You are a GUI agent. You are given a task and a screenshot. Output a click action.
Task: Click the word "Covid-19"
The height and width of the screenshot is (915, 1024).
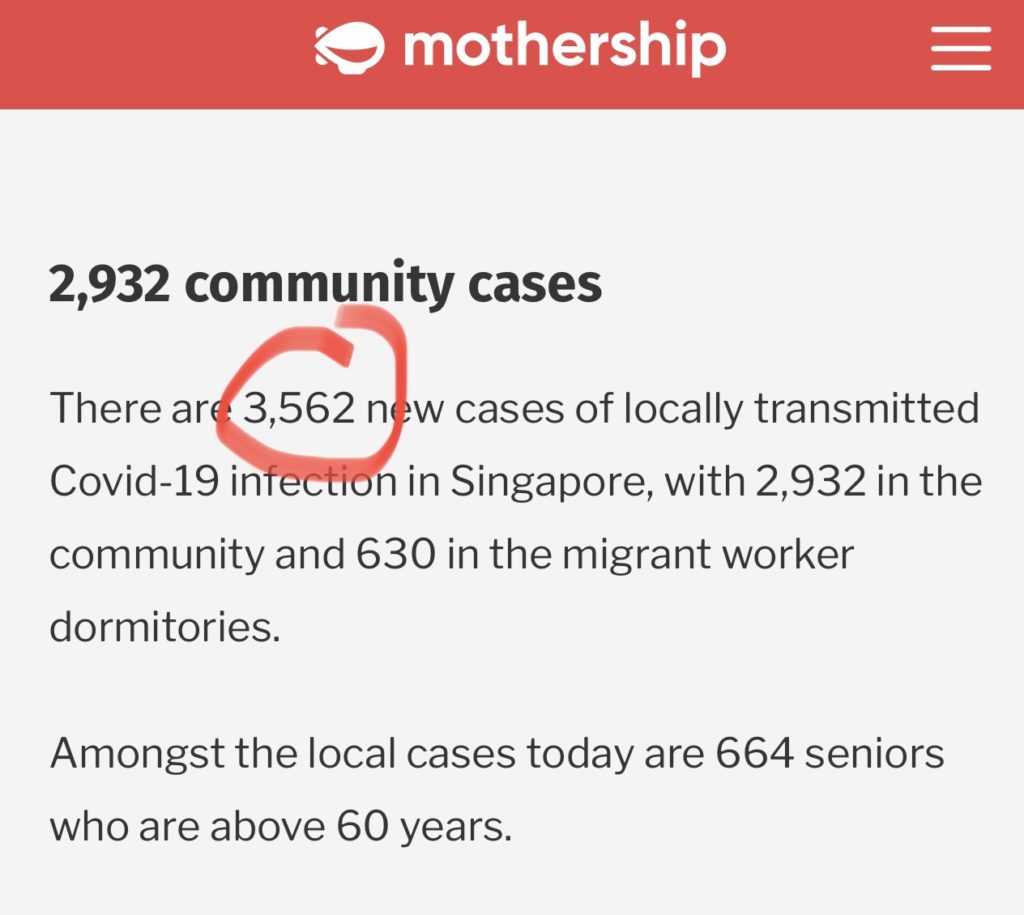(x=135, y=482)
